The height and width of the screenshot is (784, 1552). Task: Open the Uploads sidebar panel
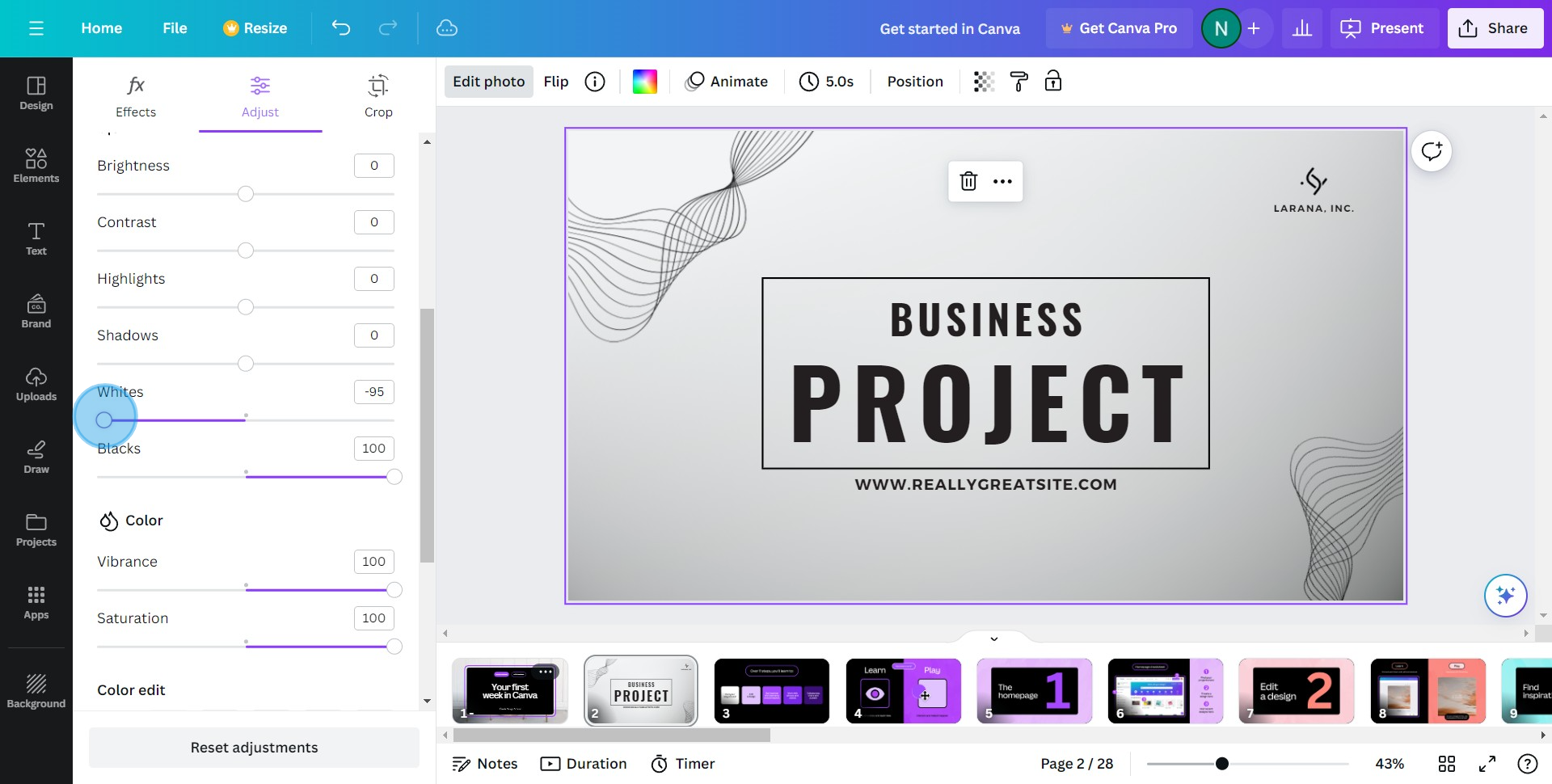coord(36,384)
